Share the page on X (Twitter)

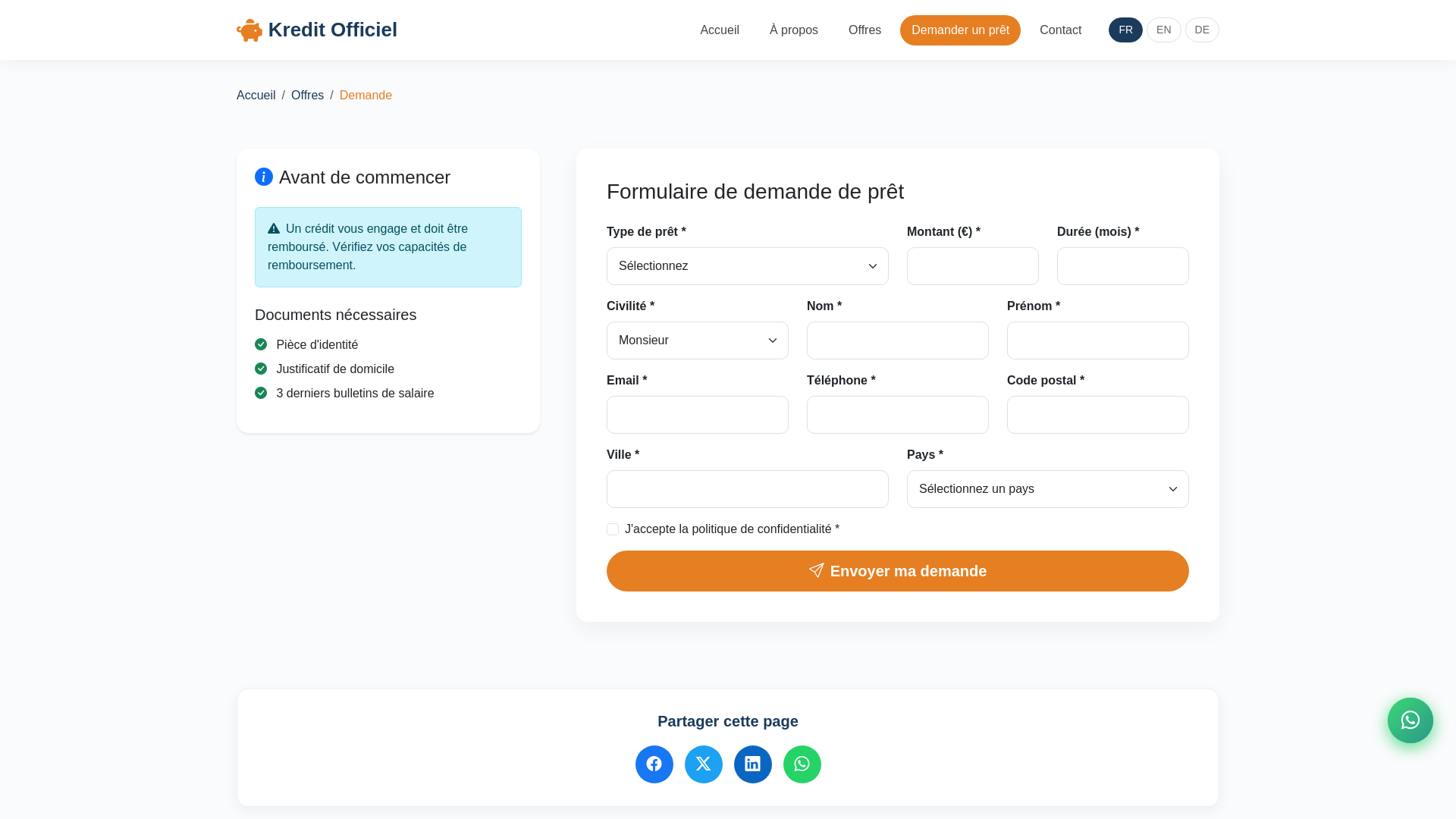(x=704, y=764)
